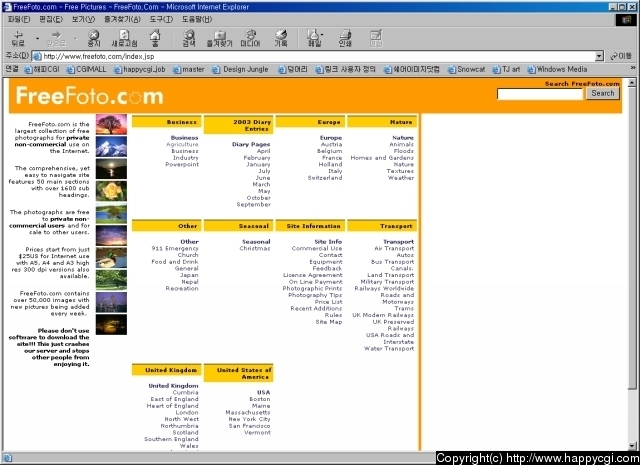Image resolution: width=640 pixels, height=465 pixels.
Task: Open the Water Transport link
Action: 389,349
